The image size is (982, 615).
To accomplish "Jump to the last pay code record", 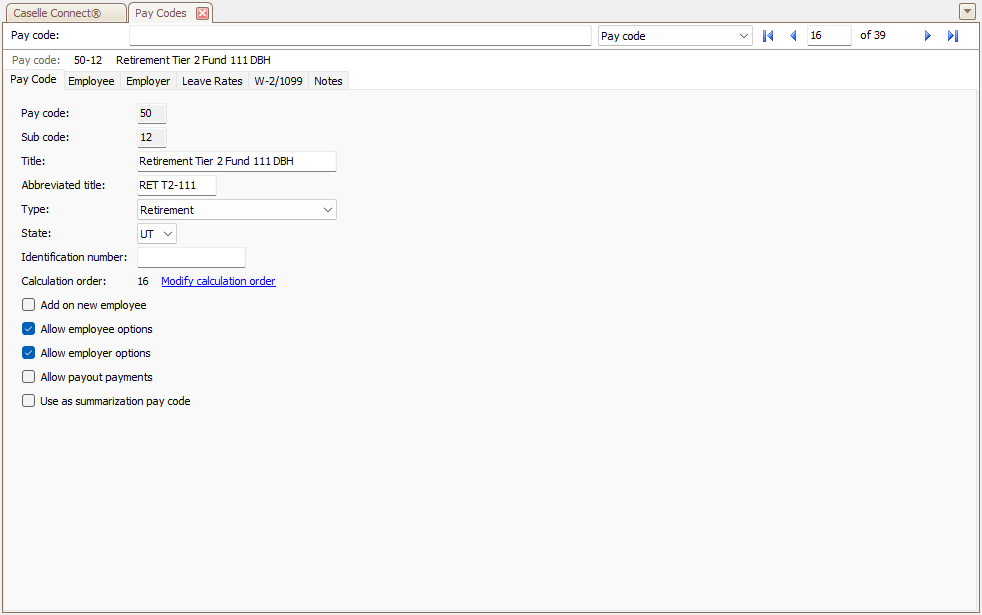I will click(x=952, y=36).
